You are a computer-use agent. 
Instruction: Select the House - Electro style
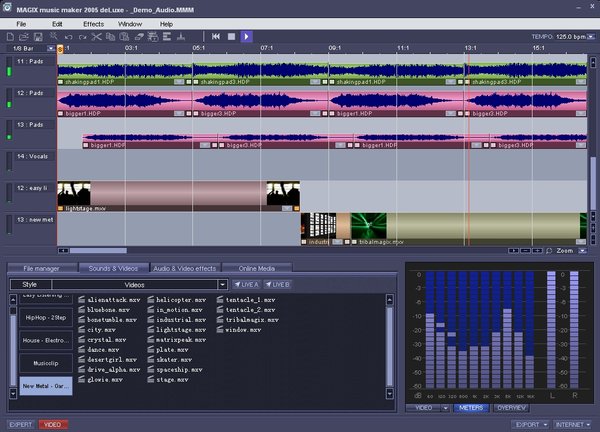(46, 340)
